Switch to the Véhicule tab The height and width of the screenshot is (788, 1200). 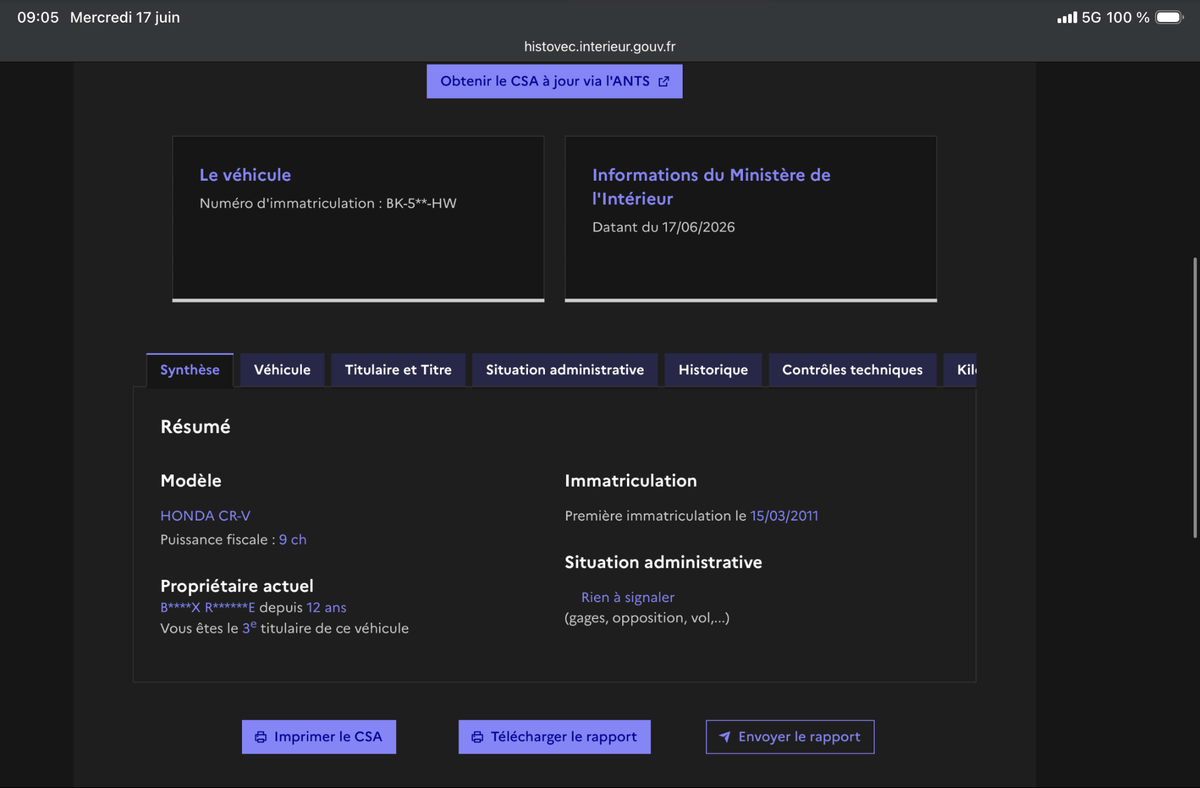click(x=282, y=370)
